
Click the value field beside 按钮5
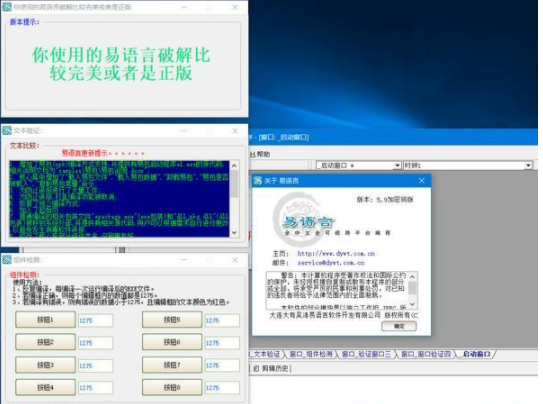(x=222, y=321)
